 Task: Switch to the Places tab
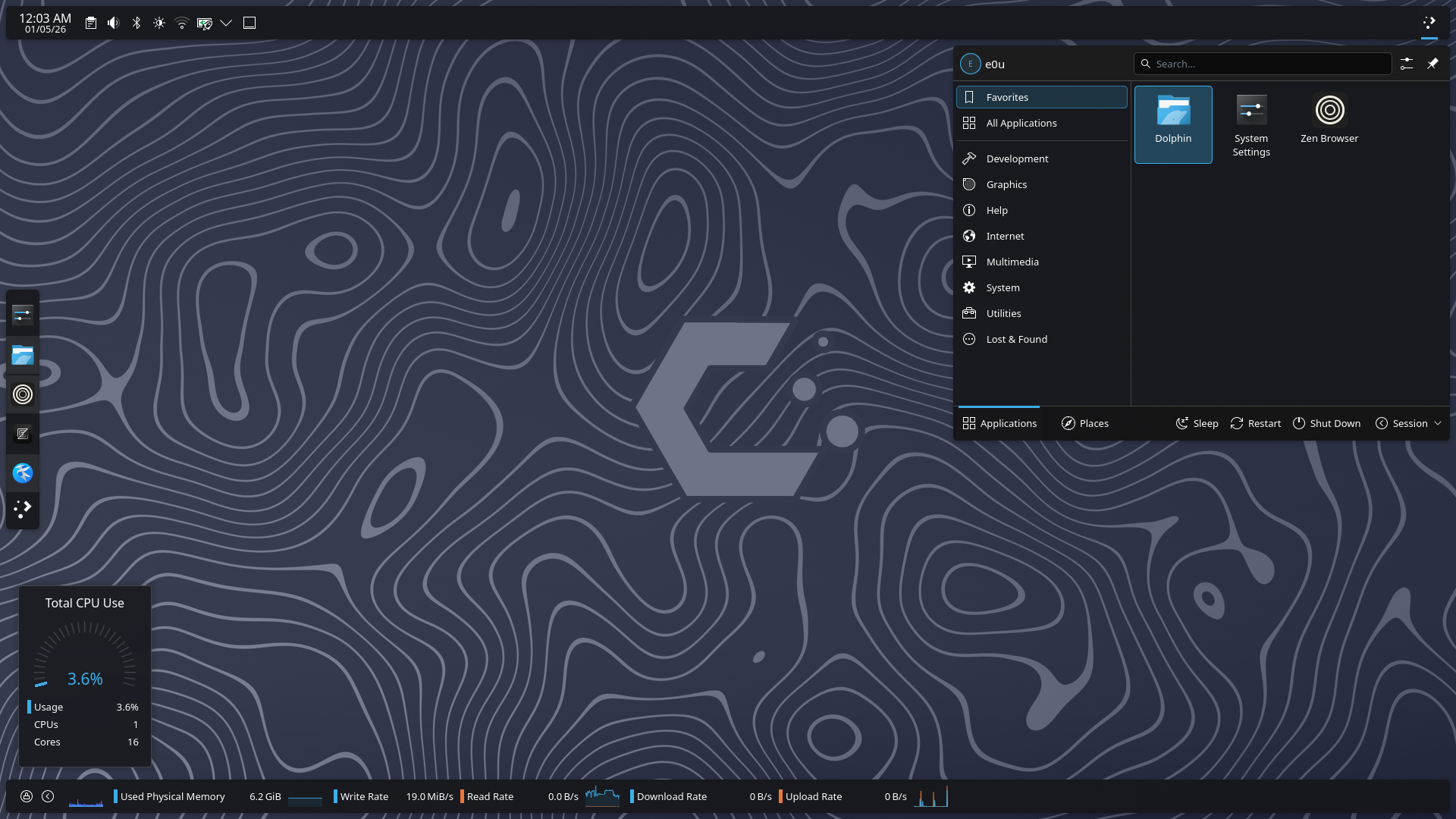(1085, 423)
